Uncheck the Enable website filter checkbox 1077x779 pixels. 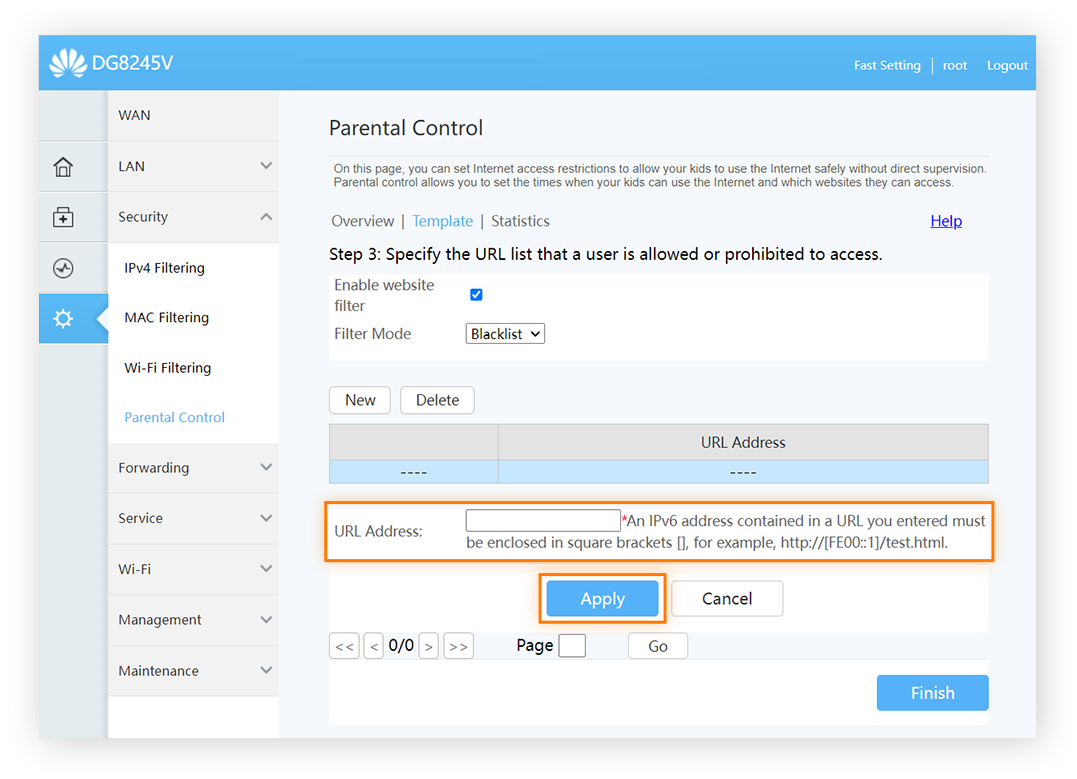[476, 294]
